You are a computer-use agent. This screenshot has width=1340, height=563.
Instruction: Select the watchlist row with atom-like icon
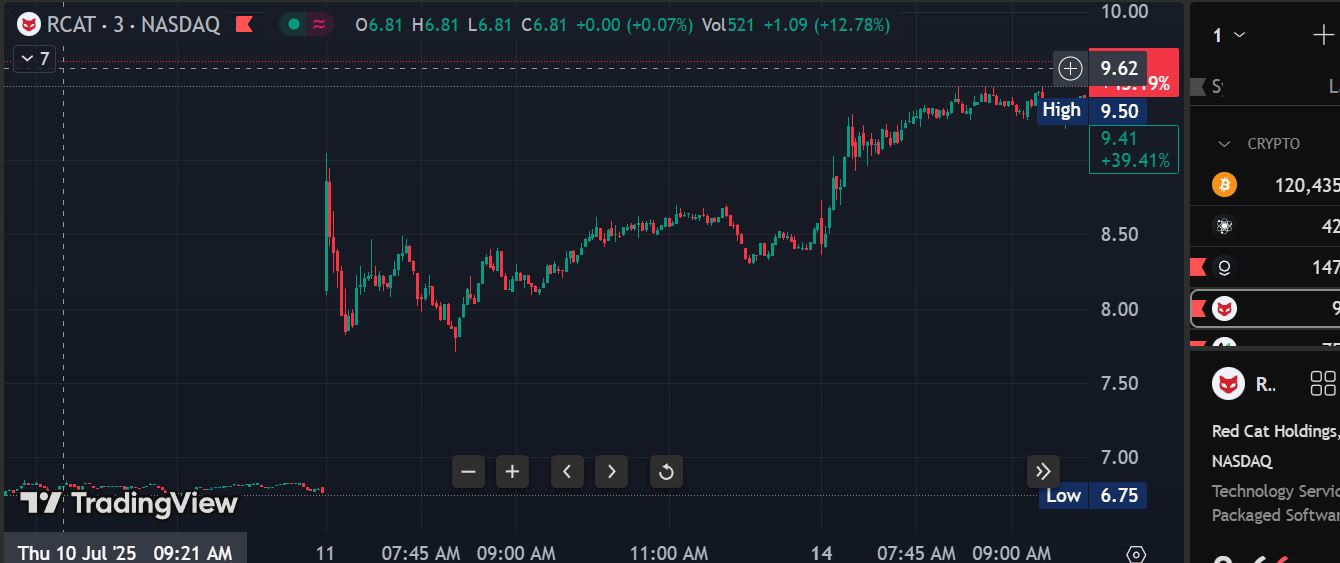pyautogui.click(x=1265, y=226)
